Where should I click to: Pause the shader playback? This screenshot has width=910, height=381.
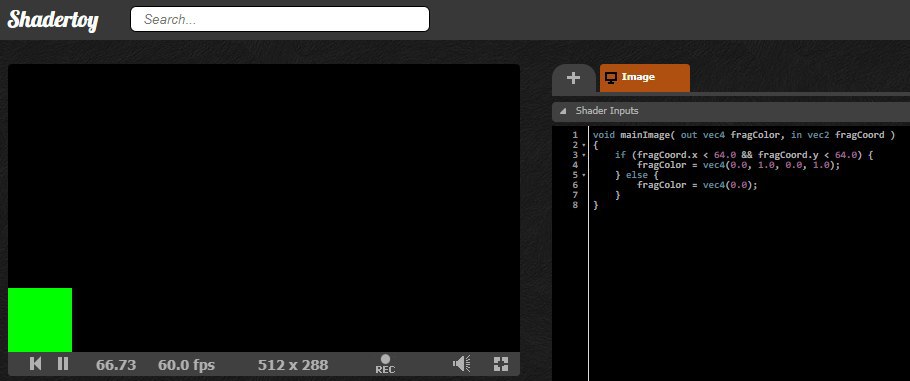pyautogui.click(x=63, y=364)
